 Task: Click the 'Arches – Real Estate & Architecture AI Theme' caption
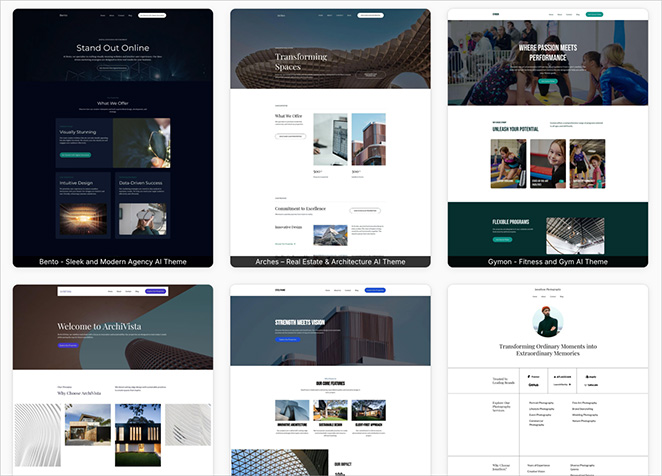[330, 261]
